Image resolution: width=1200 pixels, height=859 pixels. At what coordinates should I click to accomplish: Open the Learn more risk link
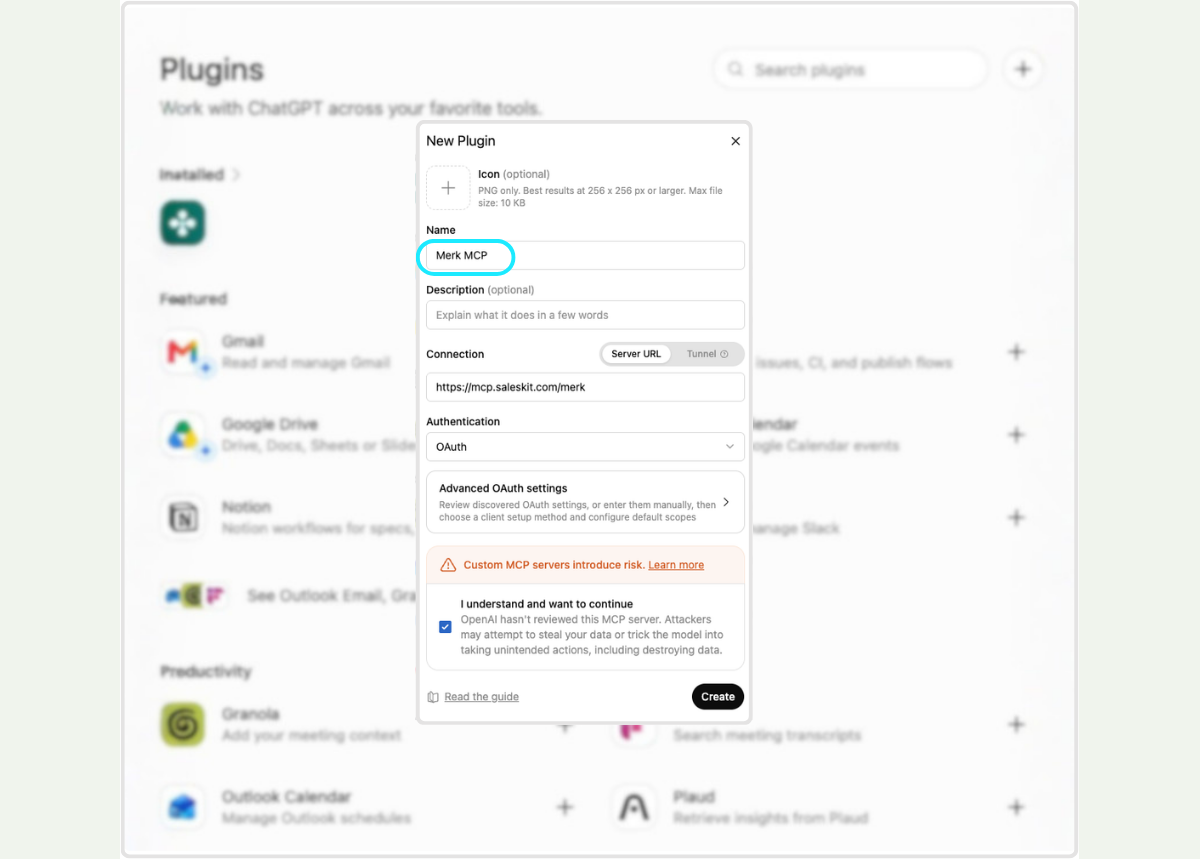676,565
